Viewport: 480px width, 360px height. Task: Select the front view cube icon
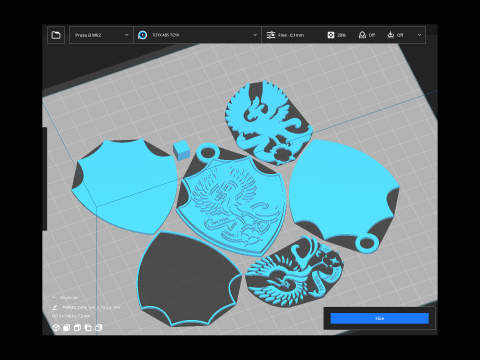coord(67,328)
